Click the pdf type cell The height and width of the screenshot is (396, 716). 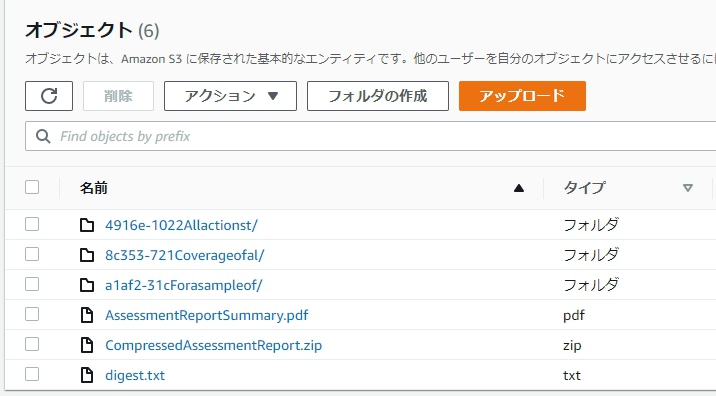574,316
